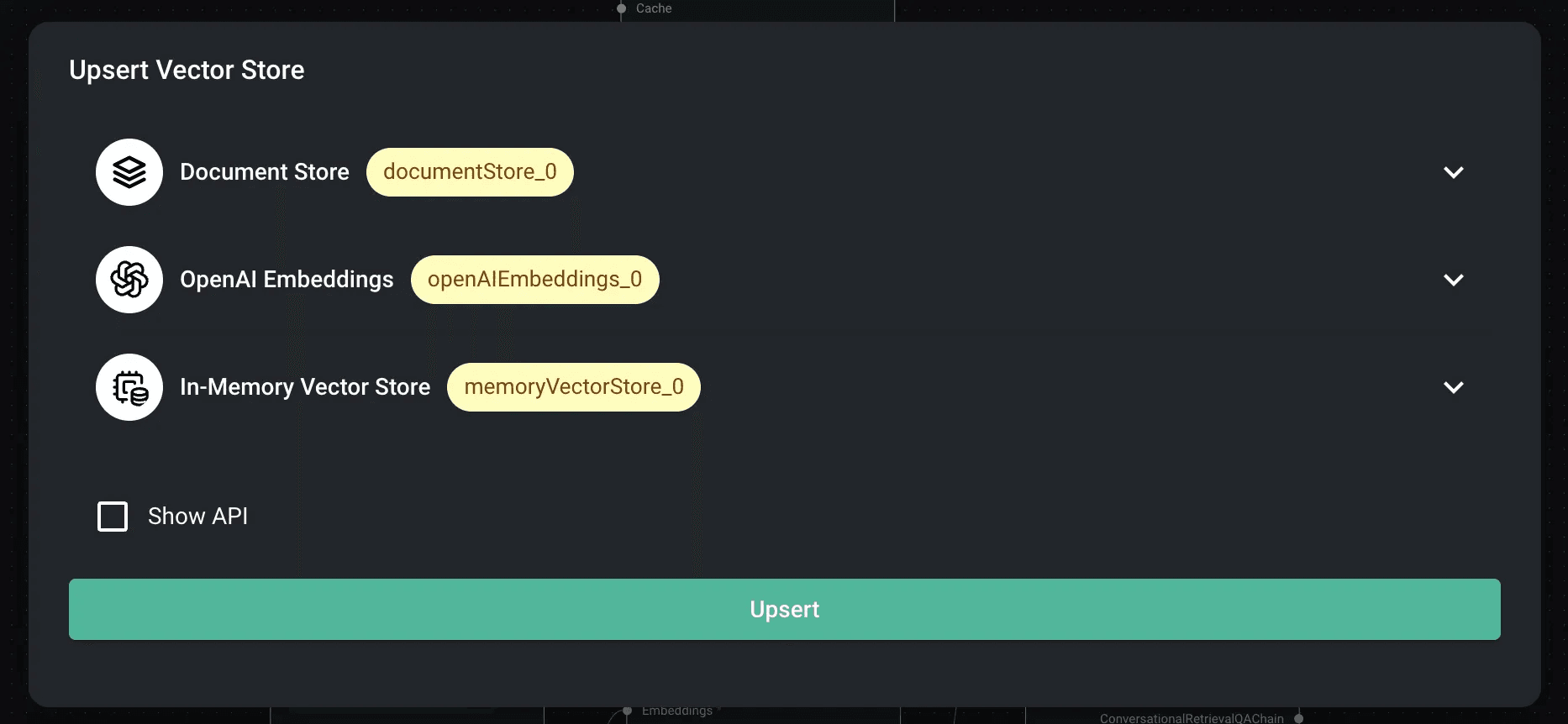Click the Upsert Vector Store dialog heading
The image size is (1568, 724).
point(187,71)
